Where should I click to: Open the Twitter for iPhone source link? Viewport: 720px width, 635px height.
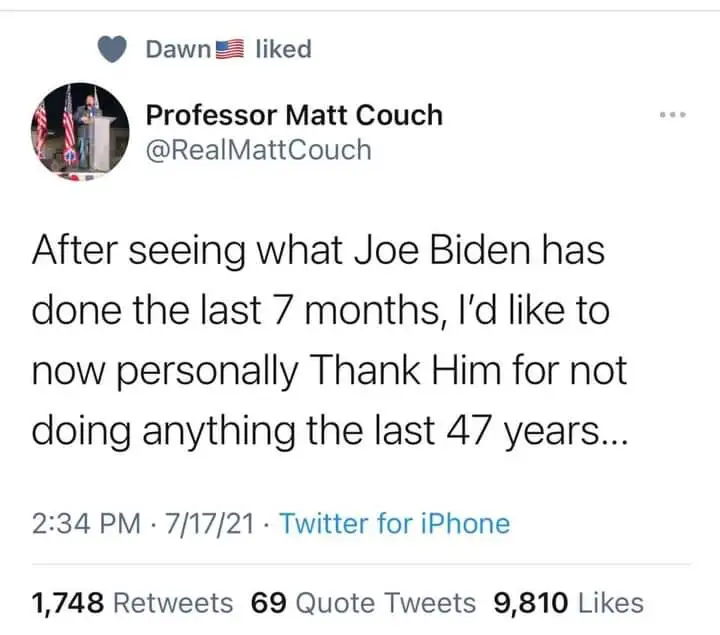[394, 523]
